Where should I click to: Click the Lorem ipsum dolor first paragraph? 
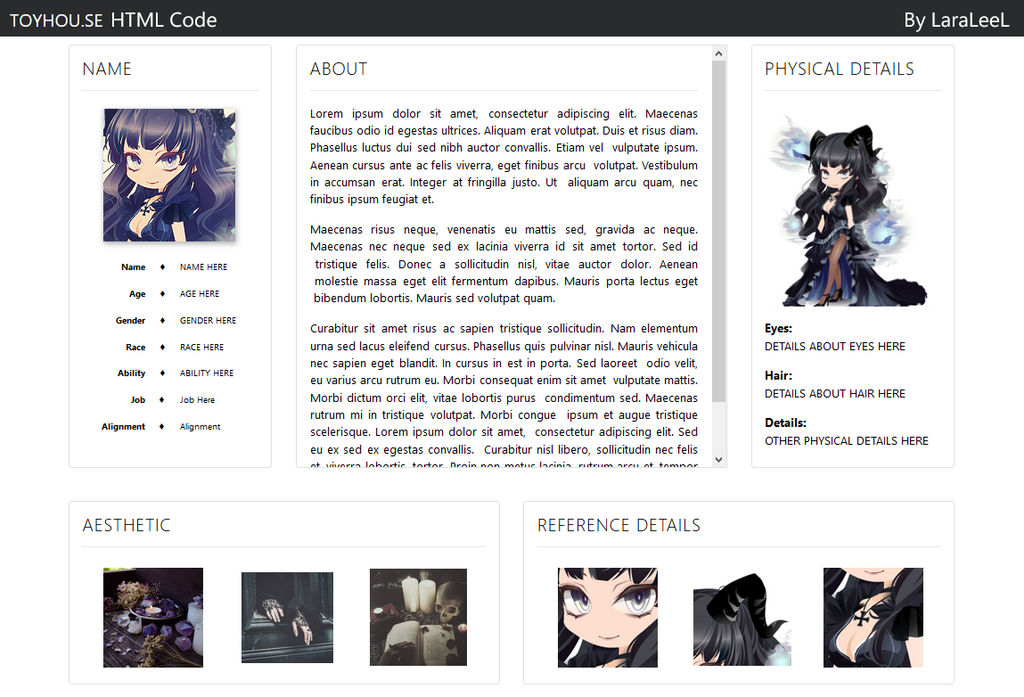pyautogui.click(x=504, y=156)
